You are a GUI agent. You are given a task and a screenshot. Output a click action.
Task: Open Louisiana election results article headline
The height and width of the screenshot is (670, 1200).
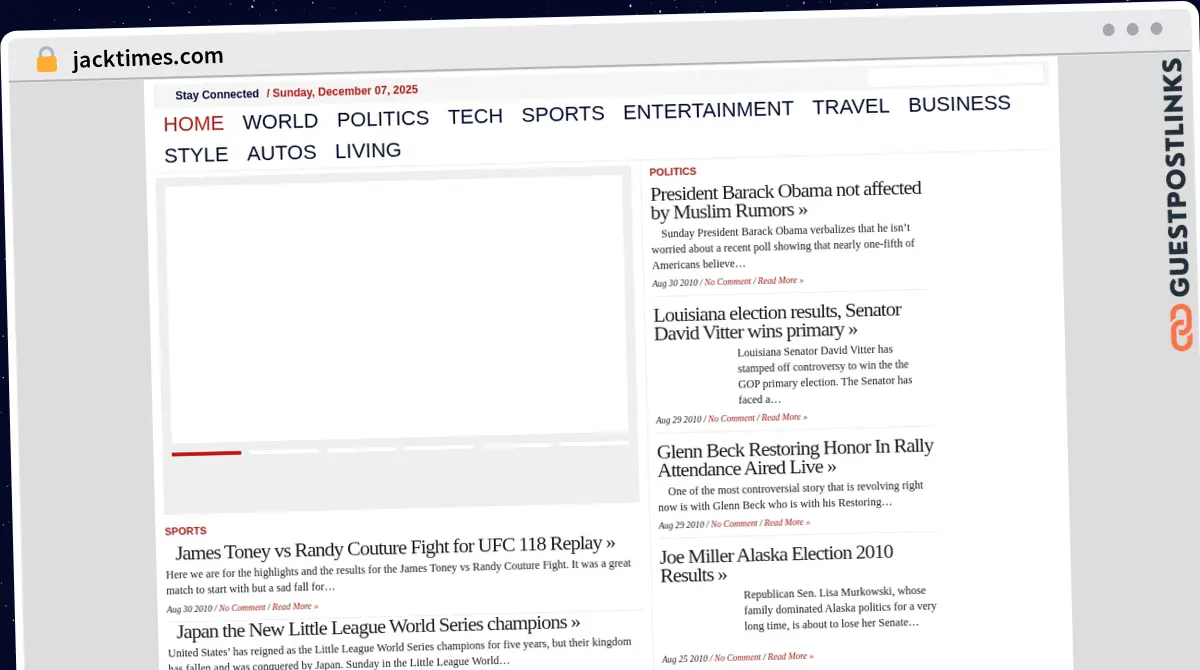(777, 321)
